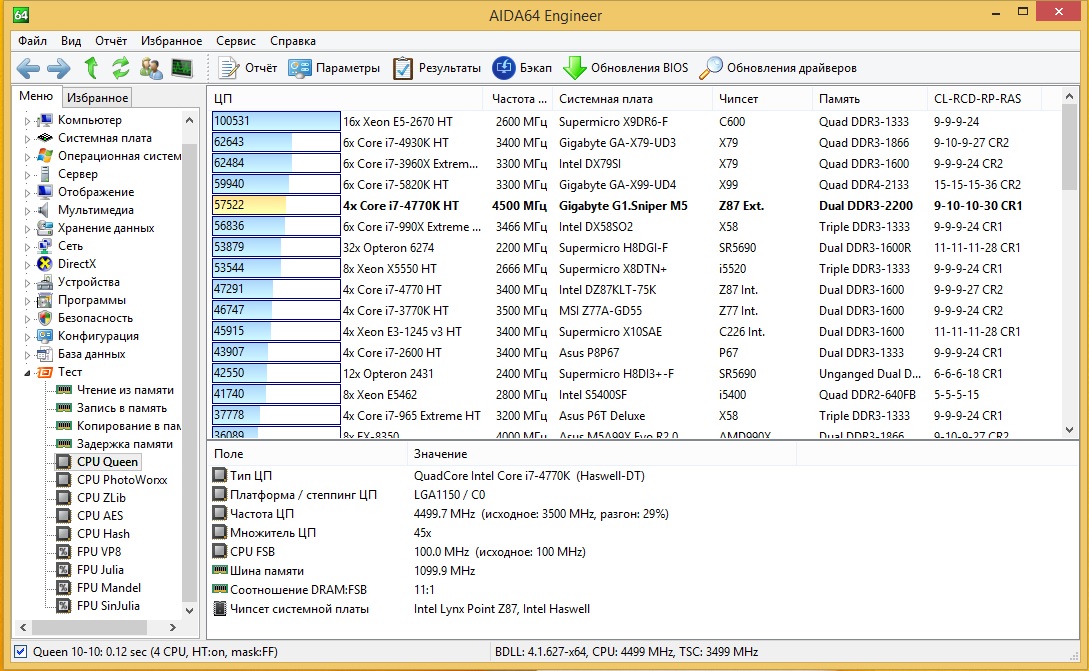Select the FPU Mandel test
The height and width of the screenshot is (671, 1089).
pyautogui.click(x=108, y=588)
